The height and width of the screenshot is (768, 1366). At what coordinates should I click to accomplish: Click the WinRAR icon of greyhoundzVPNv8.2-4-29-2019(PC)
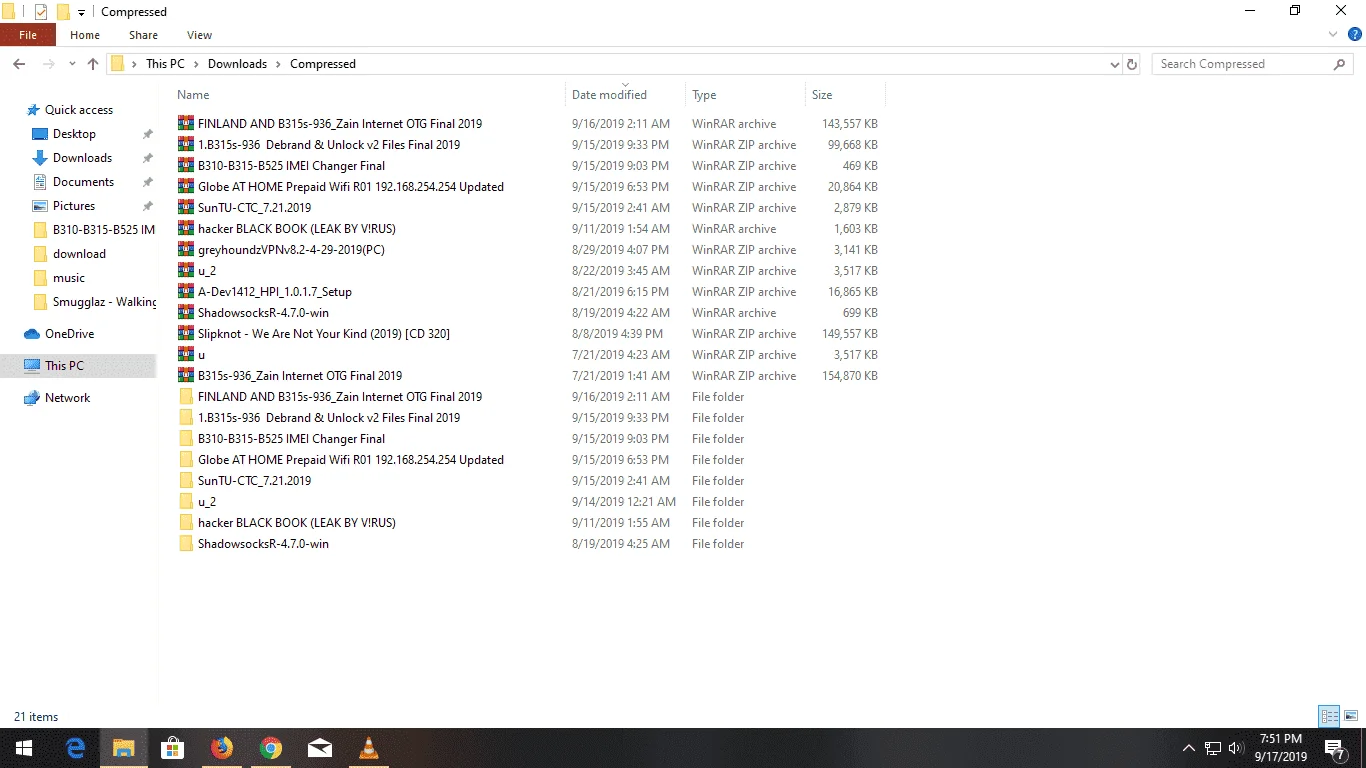[x=185, y=250]
